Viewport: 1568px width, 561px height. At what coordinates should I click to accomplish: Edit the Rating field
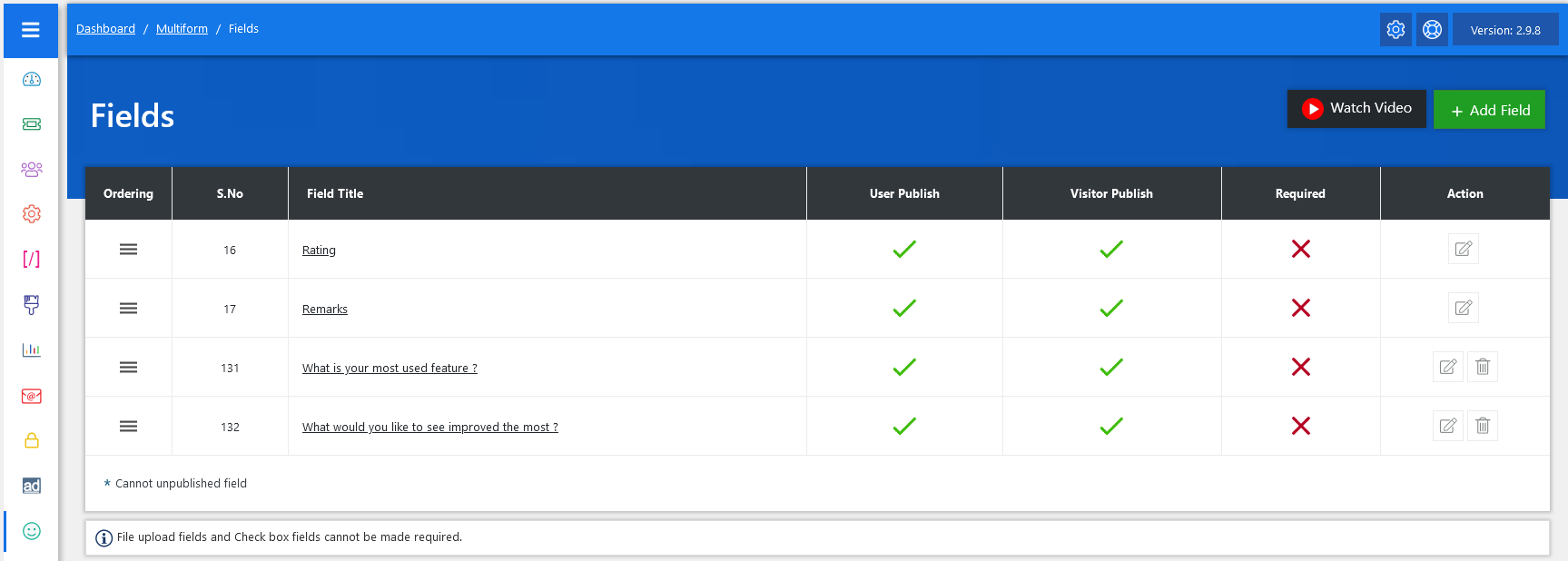[1463, 249]
